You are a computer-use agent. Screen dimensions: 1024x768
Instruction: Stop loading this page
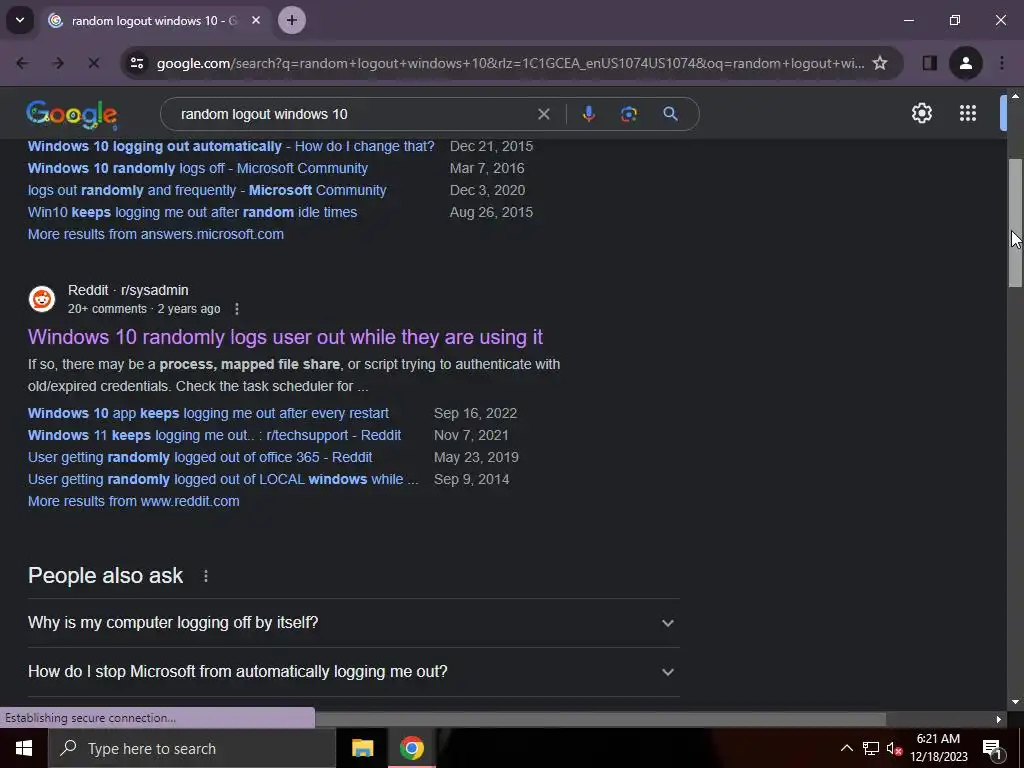pyautogui.click(x=93, y=63)
